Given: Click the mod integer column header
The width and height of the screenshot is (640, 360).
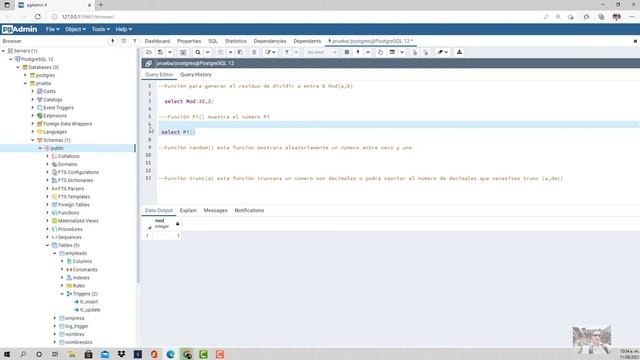Looking at the screenshot, I should tap(167, 224).
